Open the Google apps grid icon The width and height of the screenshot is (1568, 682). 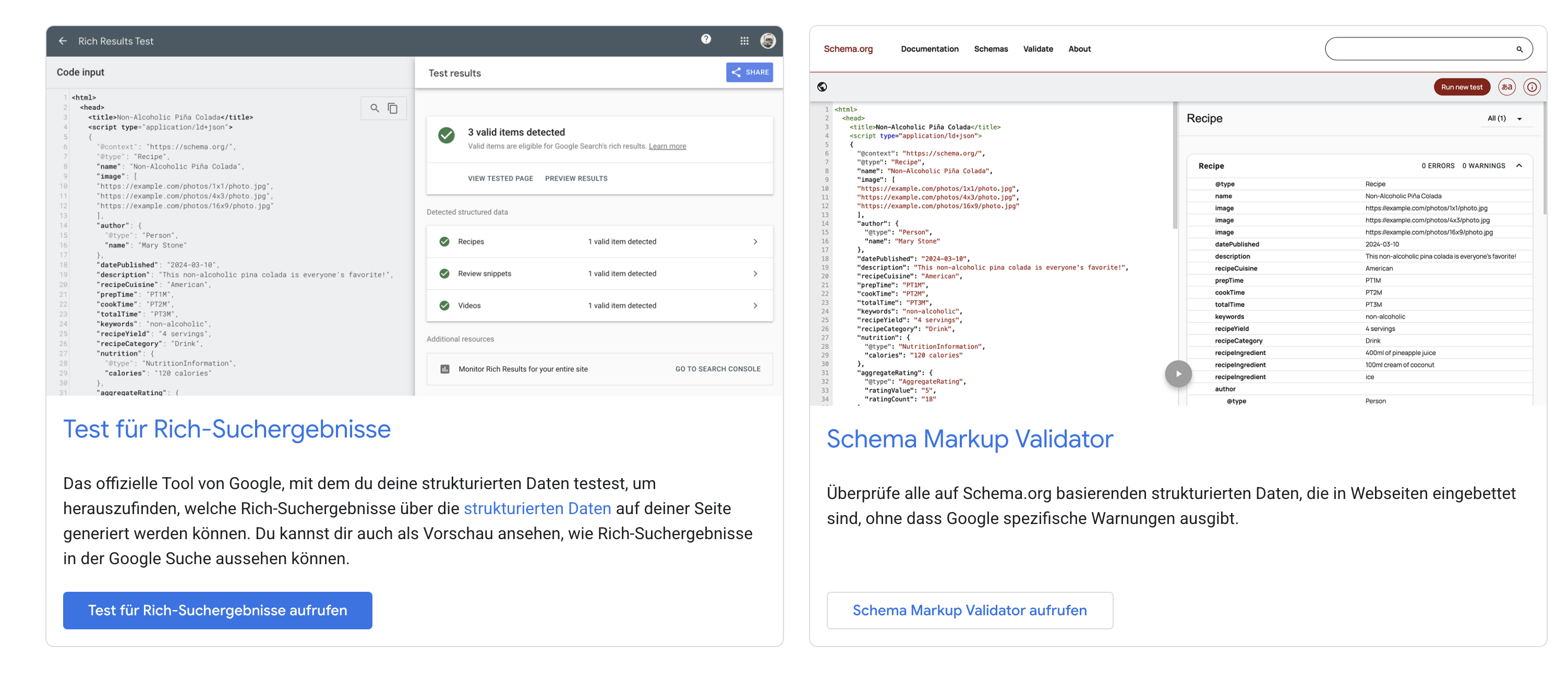(x=744, y=41)
